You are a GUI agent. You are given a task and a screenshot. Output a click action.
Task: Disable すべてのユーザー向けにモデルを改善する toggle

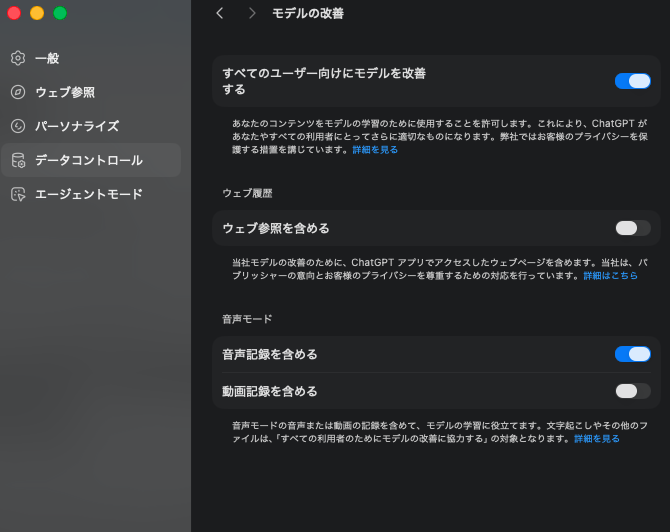point(632,81)
